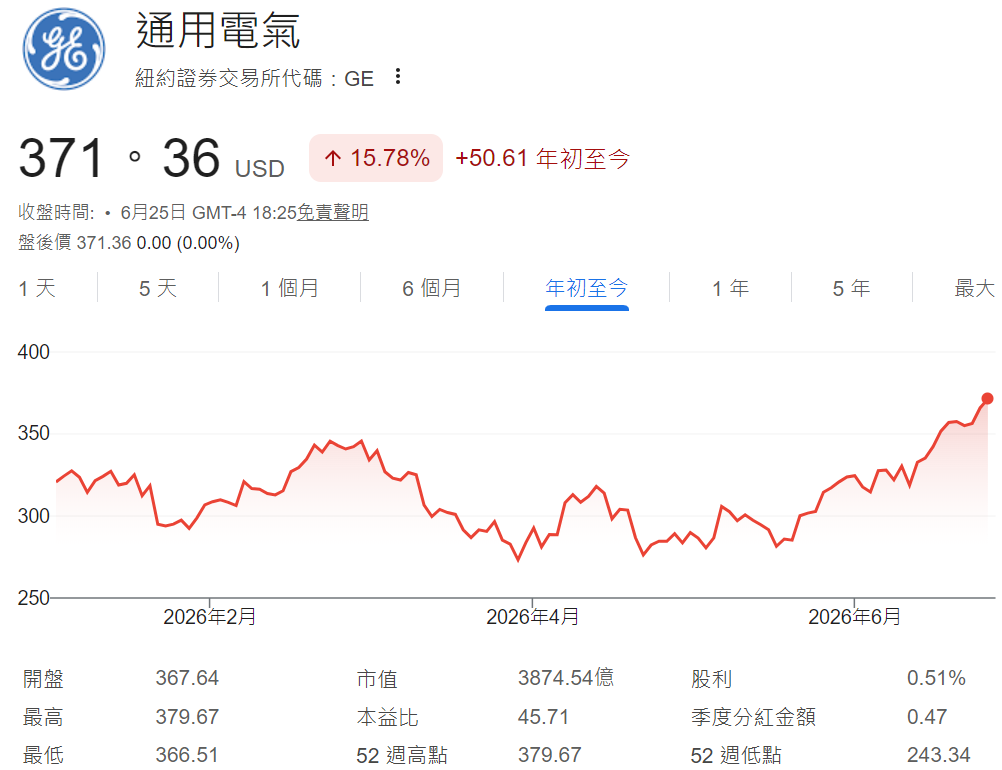This screenshot has height=770, width=1002.
Task: Click the 最高 value 379.67
Action: point(187,717)
